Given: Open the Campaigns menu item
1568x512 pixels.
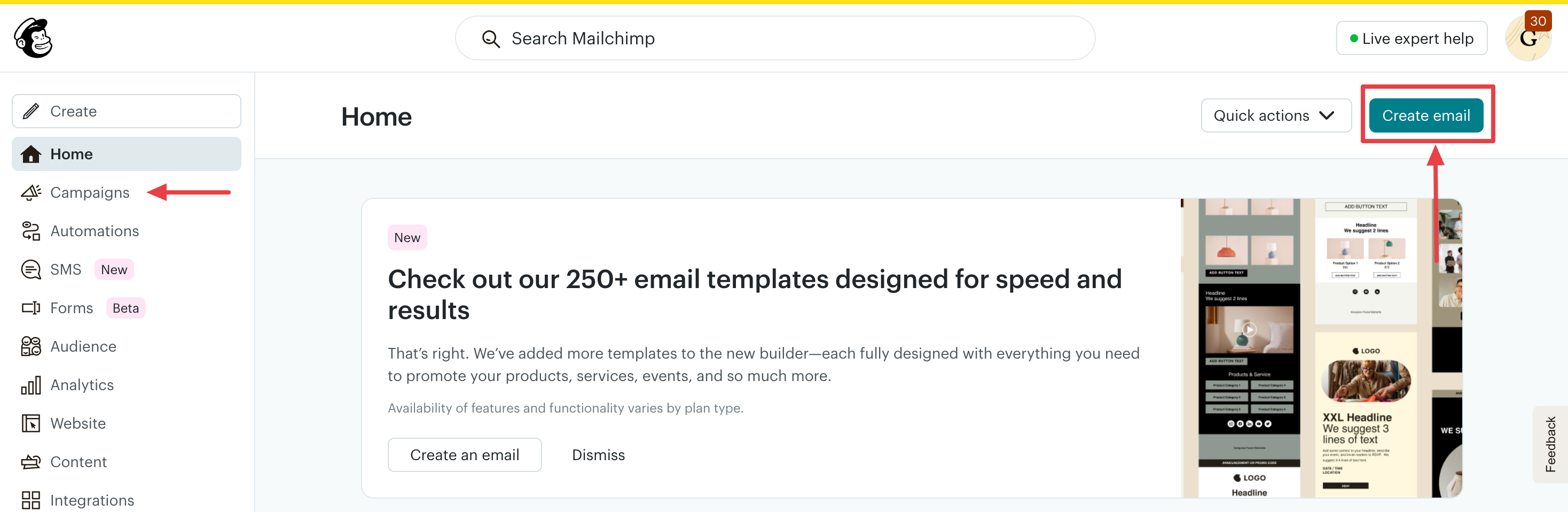Looking at the screenshot, I should (90, 192).
